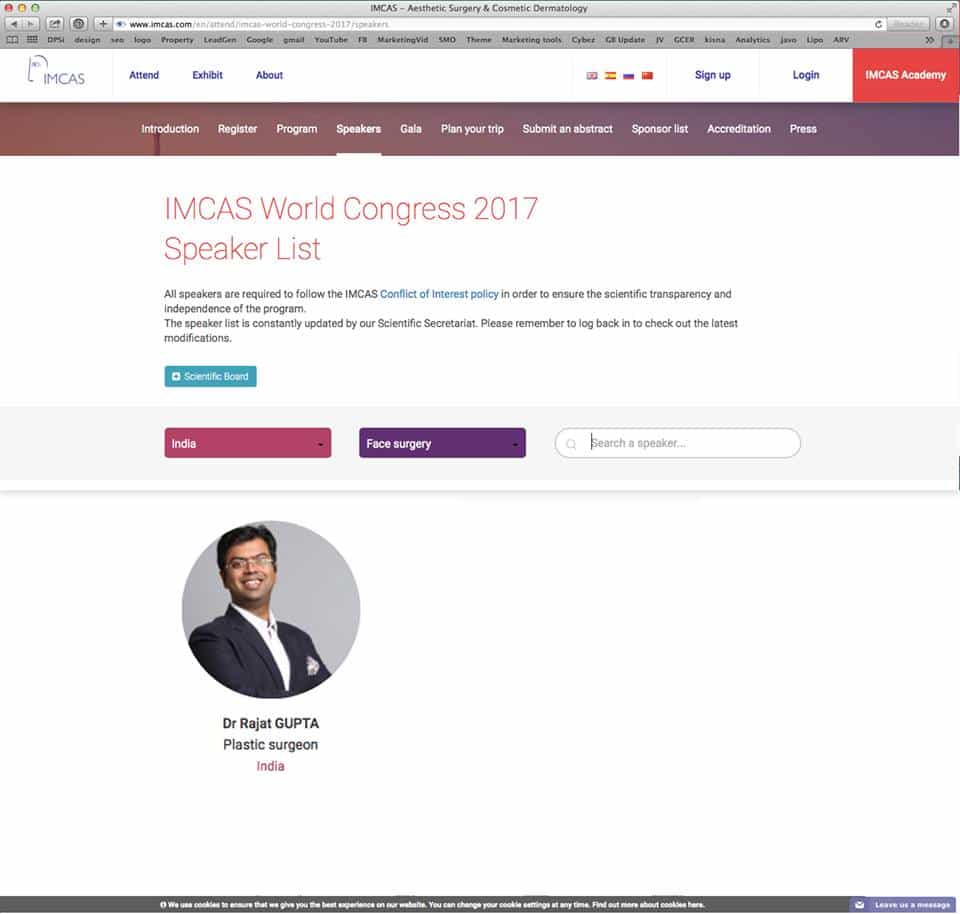Choose the Russian flag language icon
Viewport: 960px width, 914px height.
pos(629,76)
